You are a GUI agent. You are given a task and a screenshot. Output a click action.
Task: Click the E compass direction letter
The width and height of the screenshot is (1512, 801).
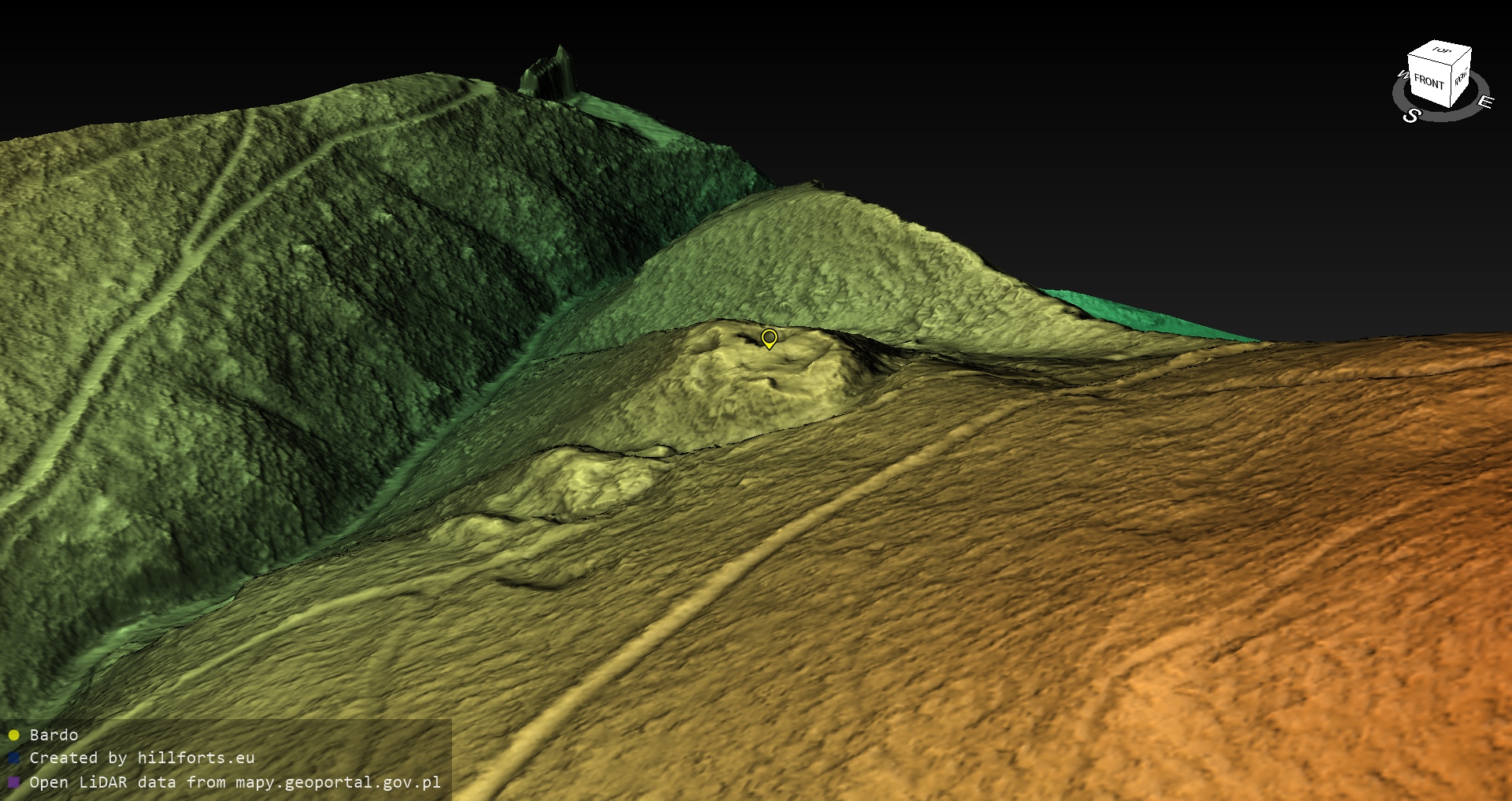[x=1484, y=102]
